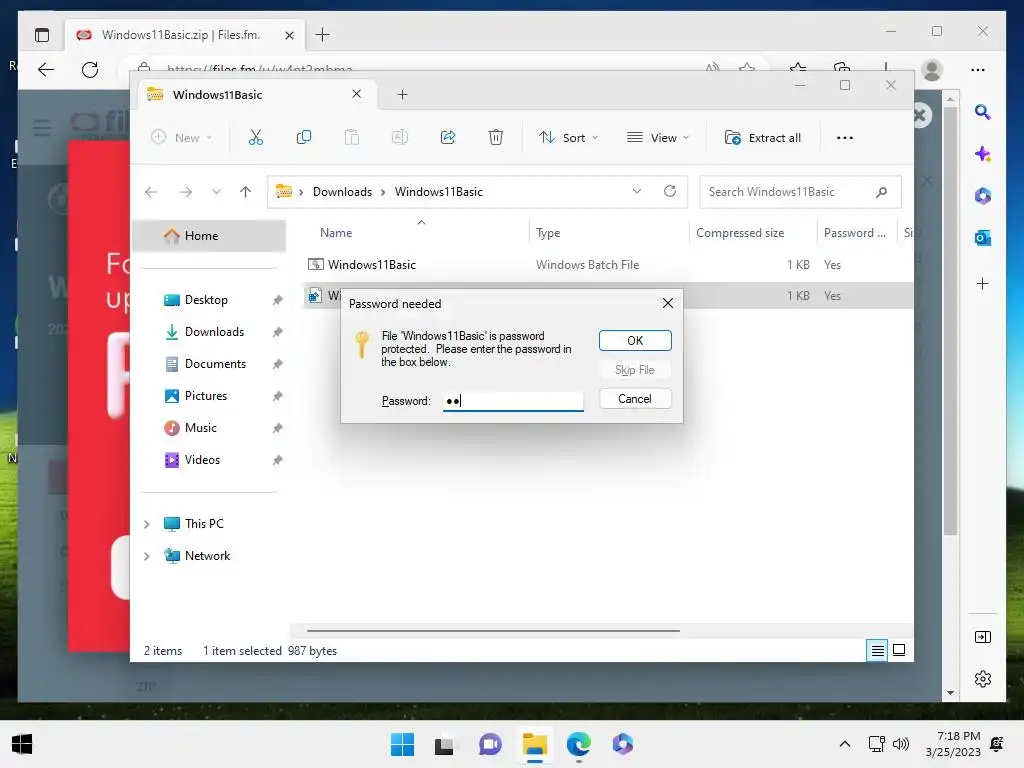Image resolution: width=1024 pixels, height=768 pixels.
Task: Click Cancel in the Password needed dialog
Action: click(x=635, y=398)
